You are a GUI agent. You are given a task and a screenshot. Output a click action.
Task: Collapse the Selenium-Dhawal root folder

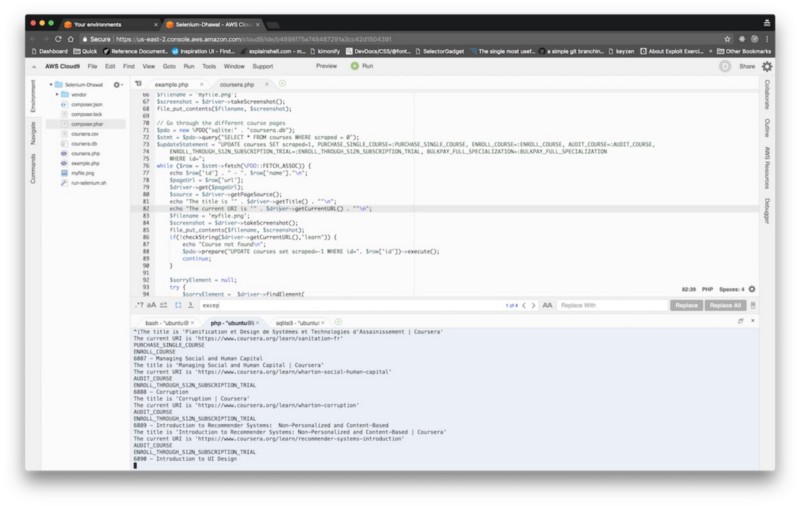[50, 85]
